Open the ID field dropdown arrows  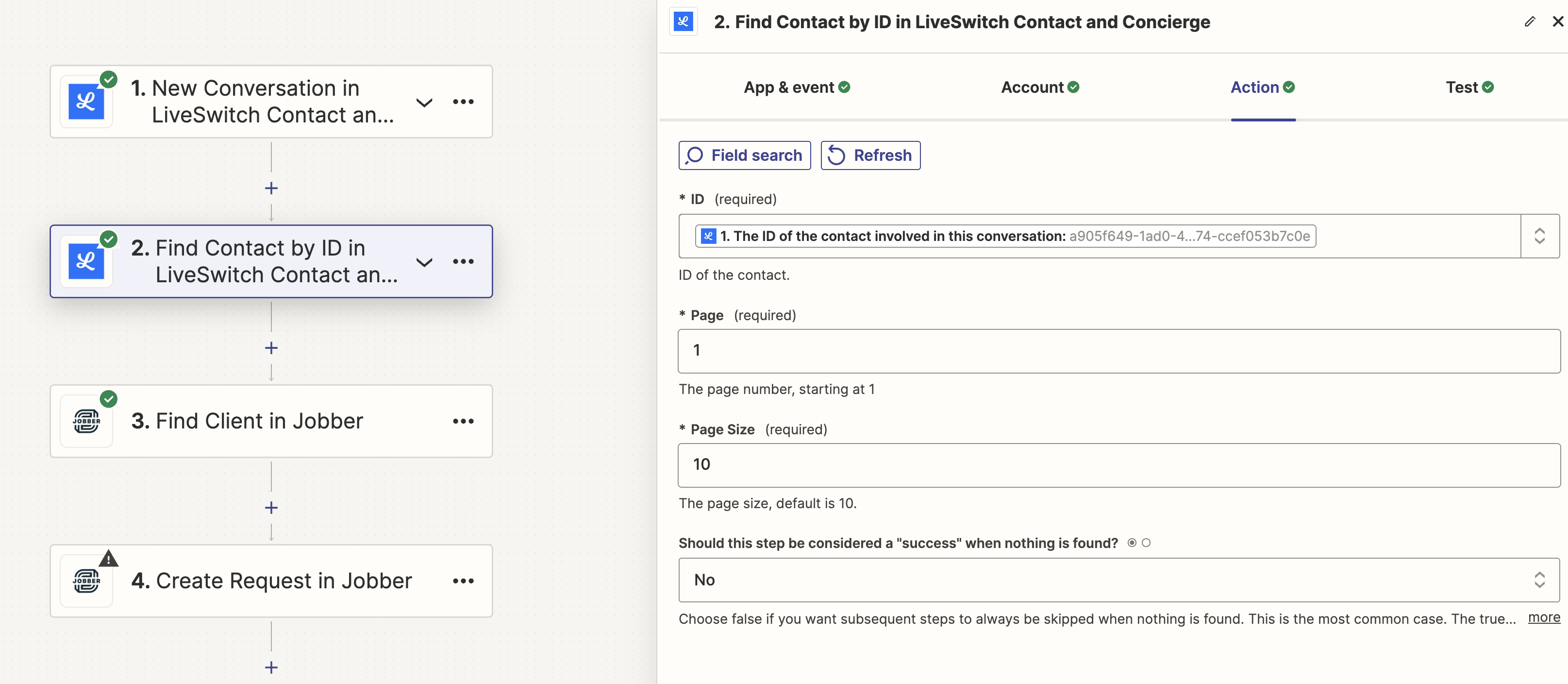(1539, 236)
